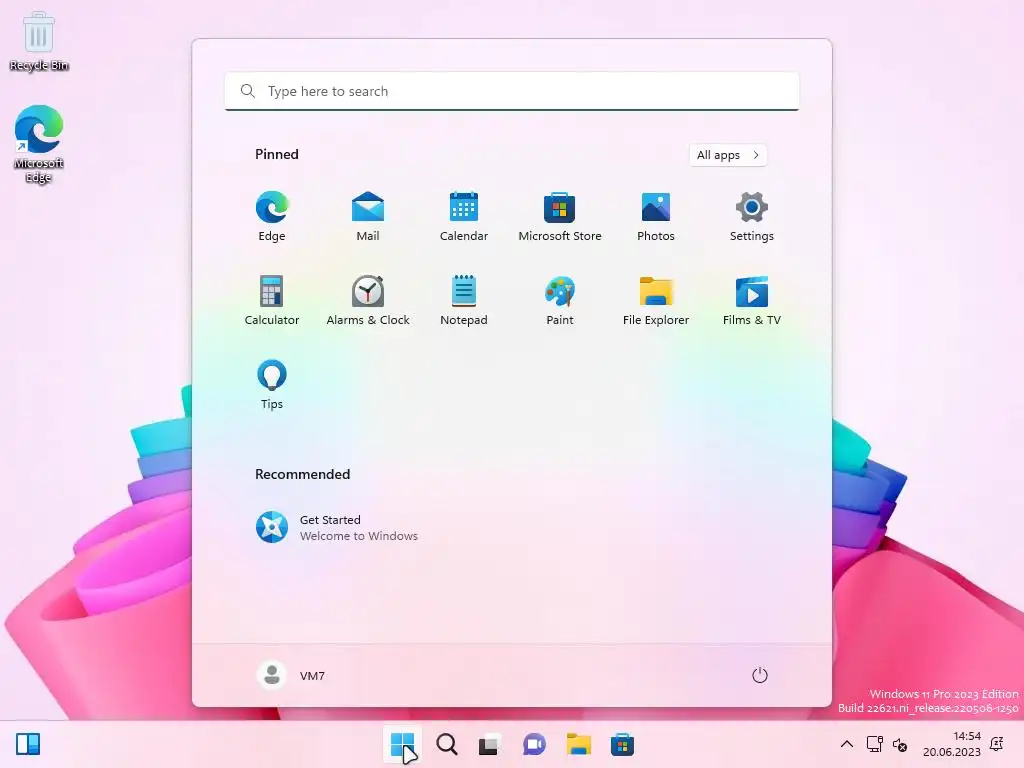Expand the All apps list
1024x768 pixels.
[x=728, y=155]
